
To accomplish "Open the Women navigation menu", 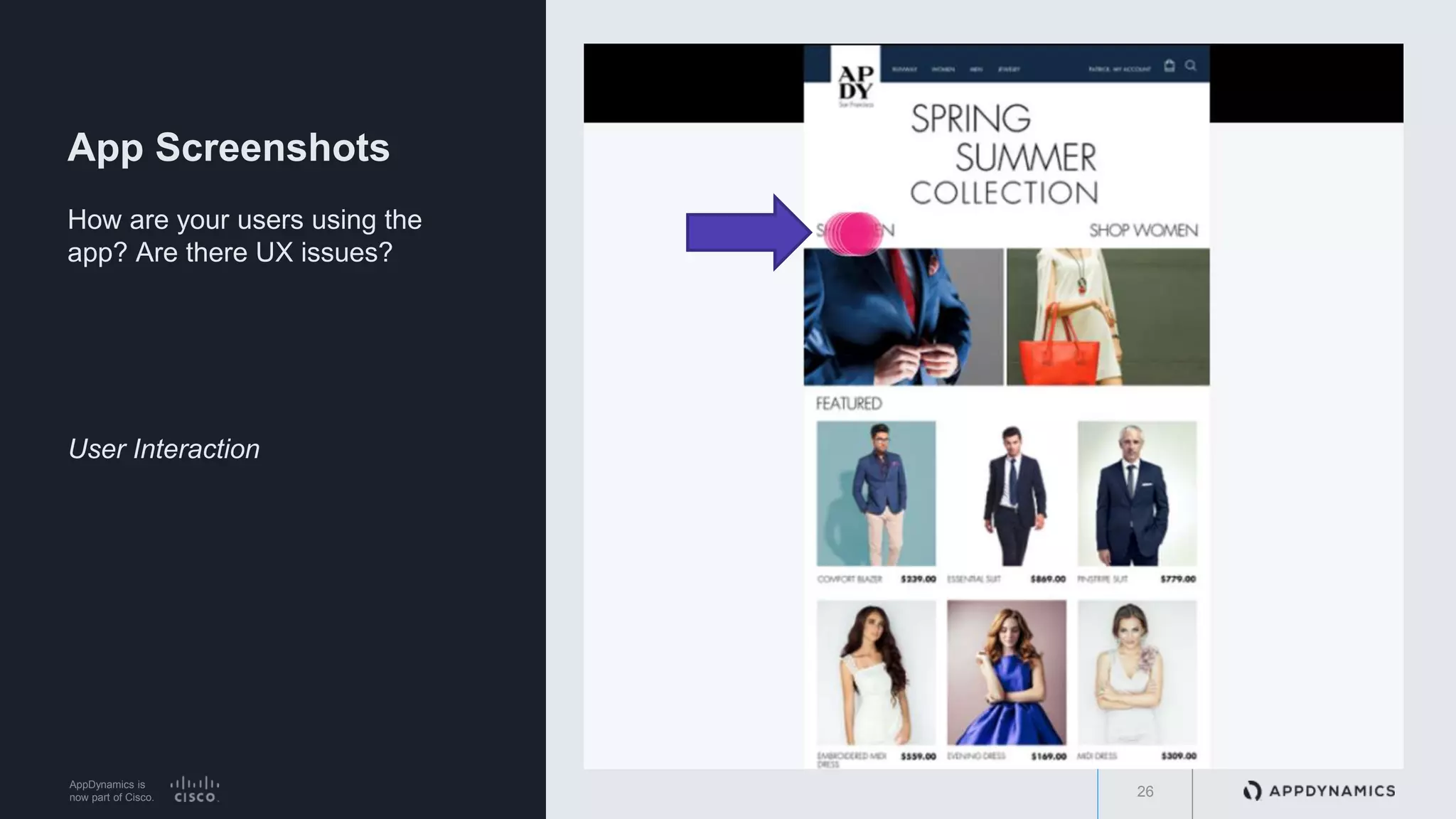I will (943, 70).
